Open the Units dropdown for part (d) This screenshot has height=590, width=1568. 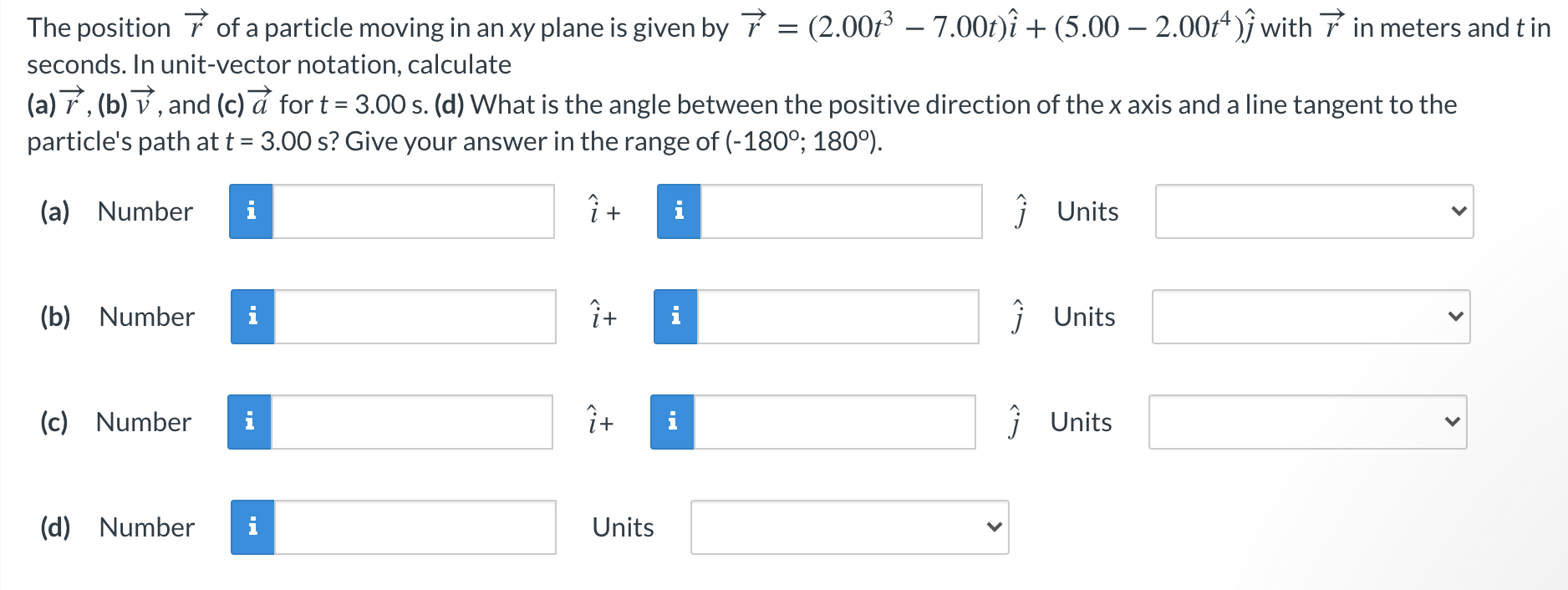[x=849, y=527]
